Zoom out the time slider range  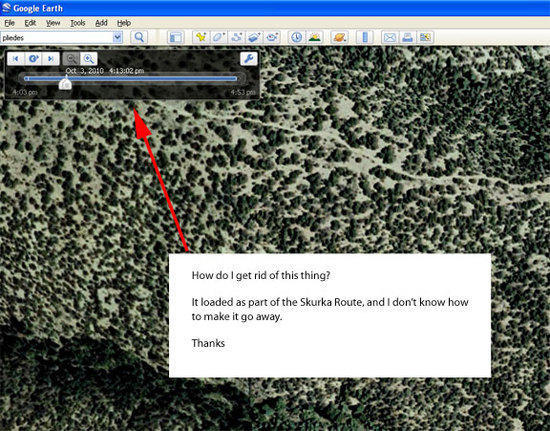coord(71,59)
